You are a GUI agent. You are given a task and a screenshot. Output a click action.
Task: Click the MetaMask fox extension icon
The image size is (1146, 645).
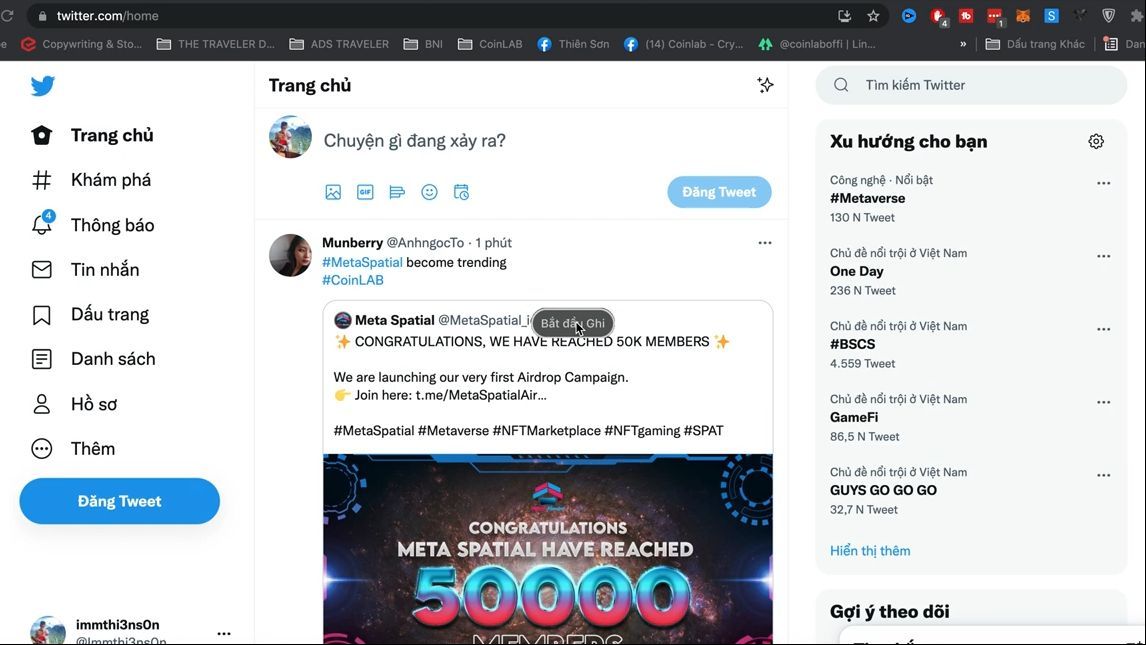tap(1022, 15)
